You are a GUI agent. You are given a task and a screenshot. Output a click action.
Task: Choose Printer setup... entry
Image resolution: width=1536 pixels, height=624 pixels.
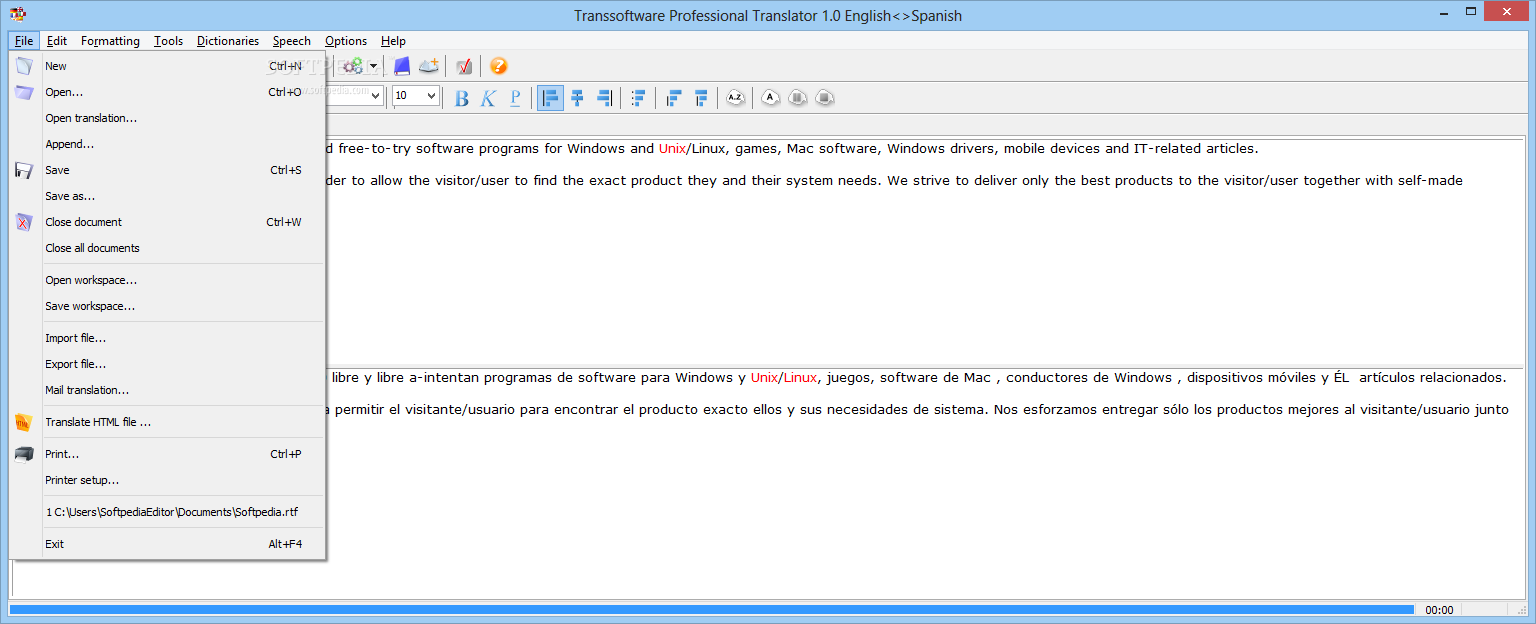[x=167, y=480]
